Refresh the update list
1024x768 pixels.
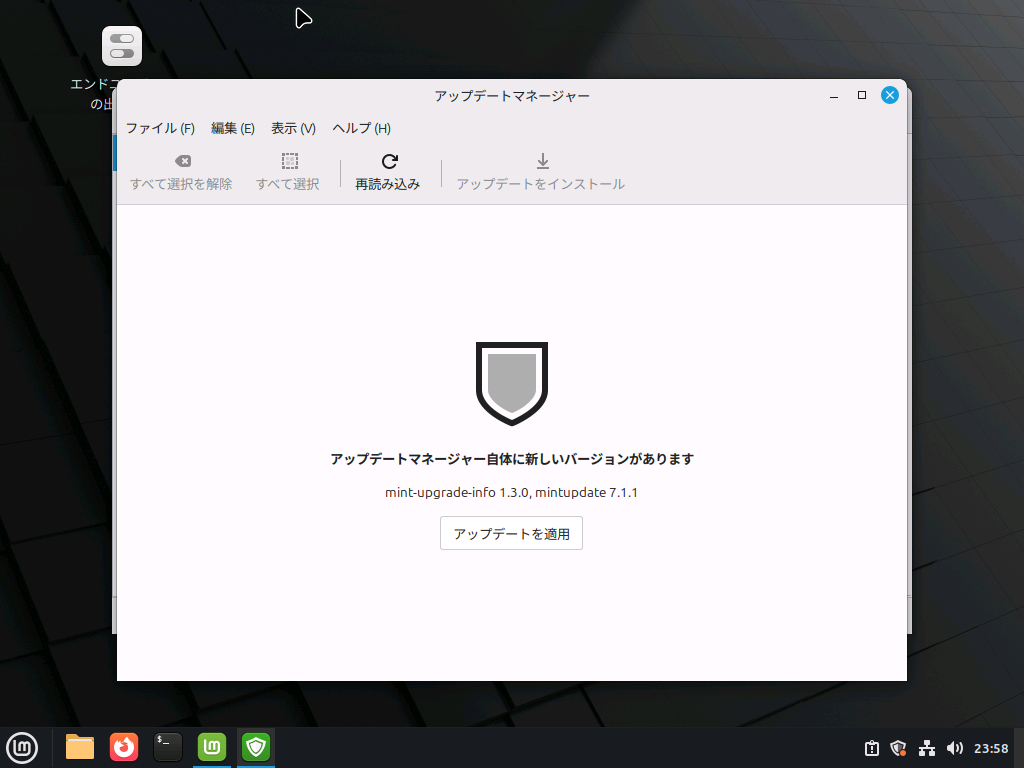point(388,170)
